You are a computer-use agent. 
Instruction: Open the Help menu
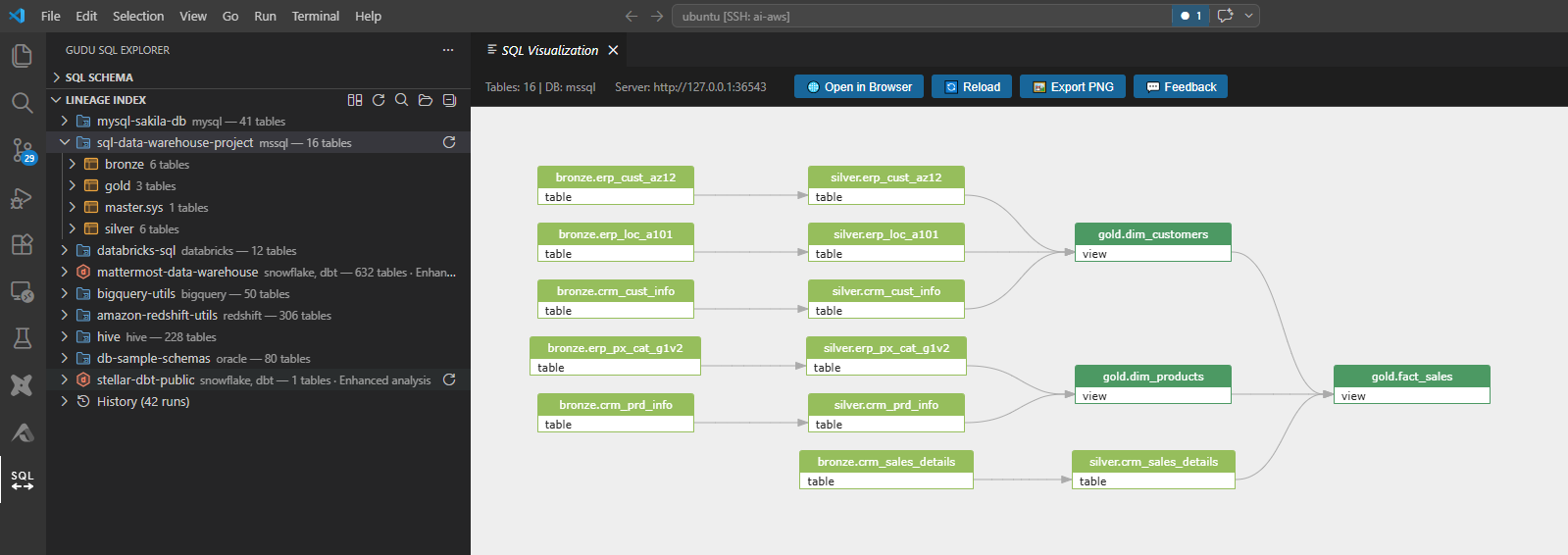(x=368, y=16)
